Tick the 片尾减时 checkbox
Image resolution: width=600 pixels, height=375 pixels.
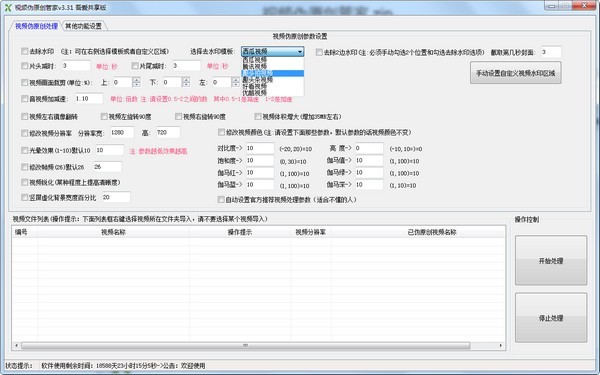tap(135, 66)
